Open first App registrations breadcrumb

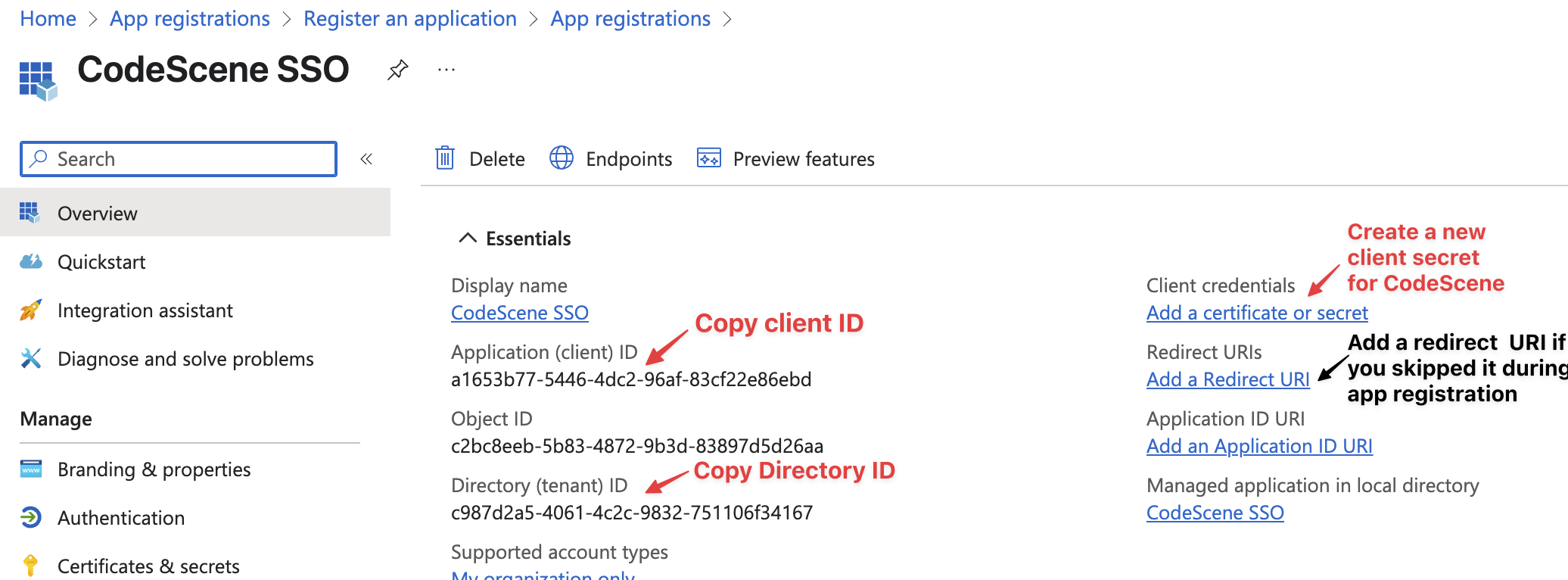pyautogui.click(x=190, y=18)
